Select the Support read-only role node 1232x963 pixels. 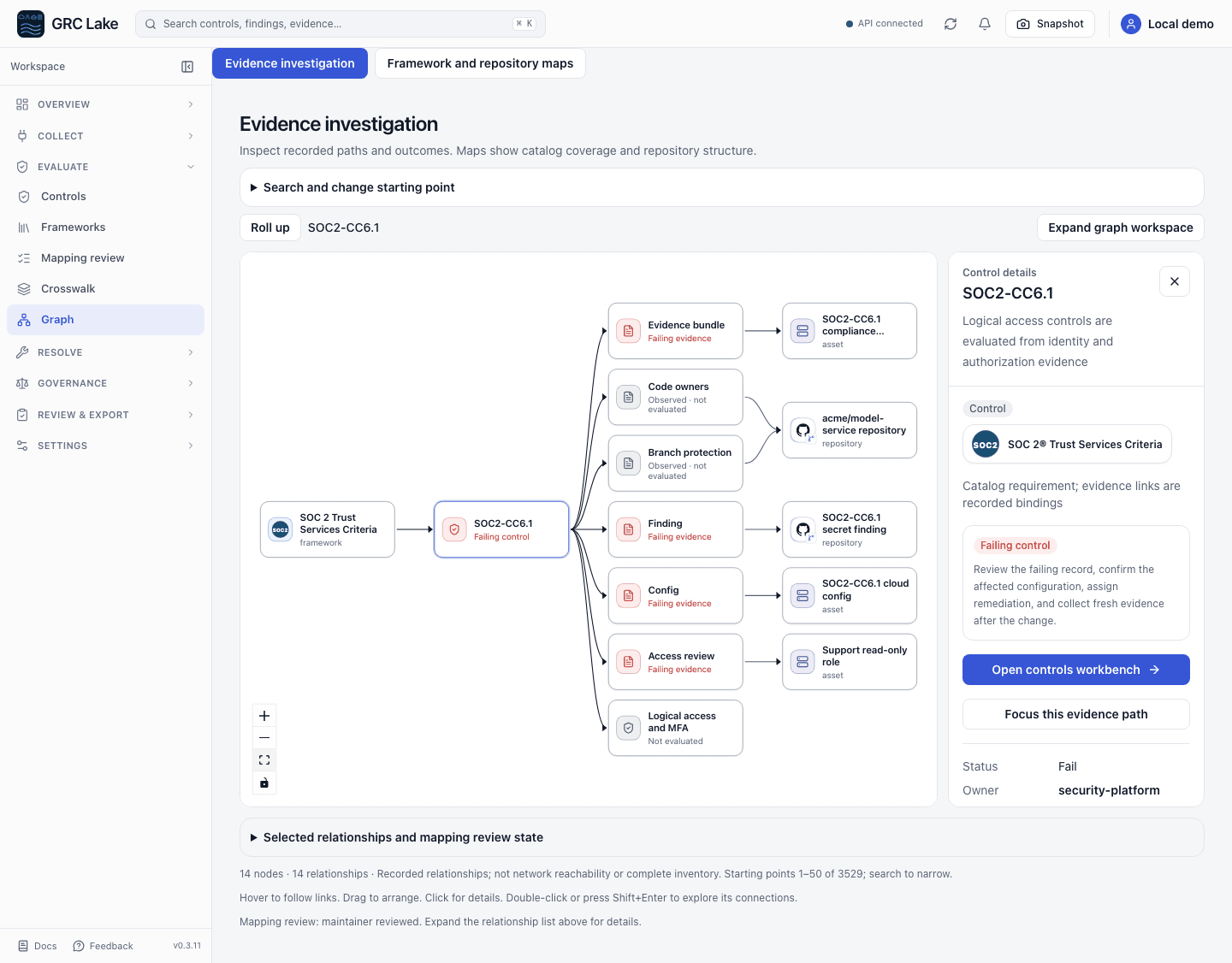(x=850, y=662)
